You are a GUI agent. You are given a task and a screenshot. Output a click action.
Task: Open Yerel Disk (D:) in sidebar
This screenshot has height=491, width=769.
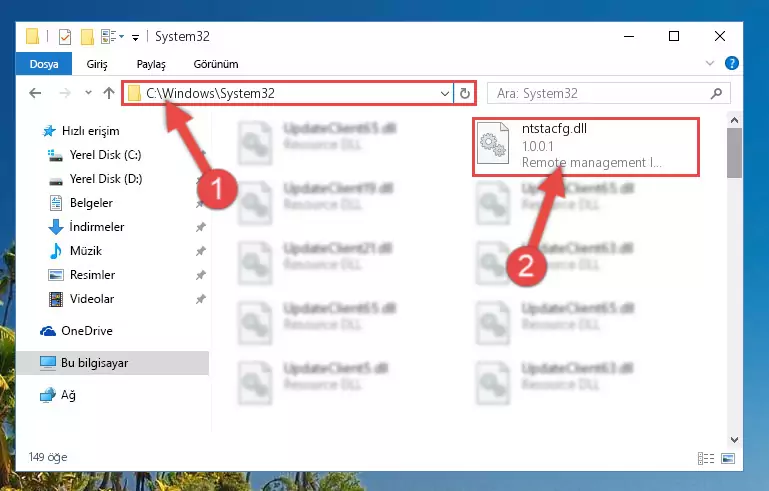click(x=106, y=179)
